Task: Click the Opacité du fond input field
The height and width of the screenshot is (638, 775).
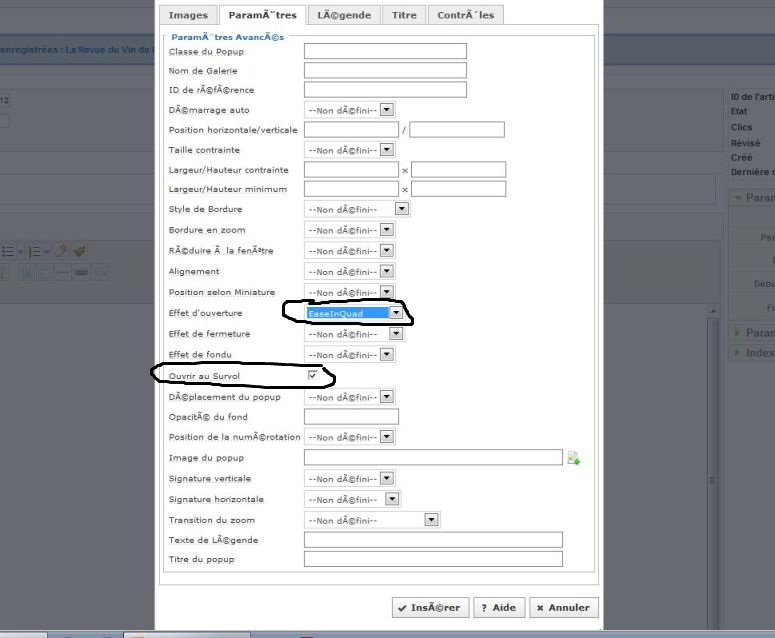Action: (351, 417)
